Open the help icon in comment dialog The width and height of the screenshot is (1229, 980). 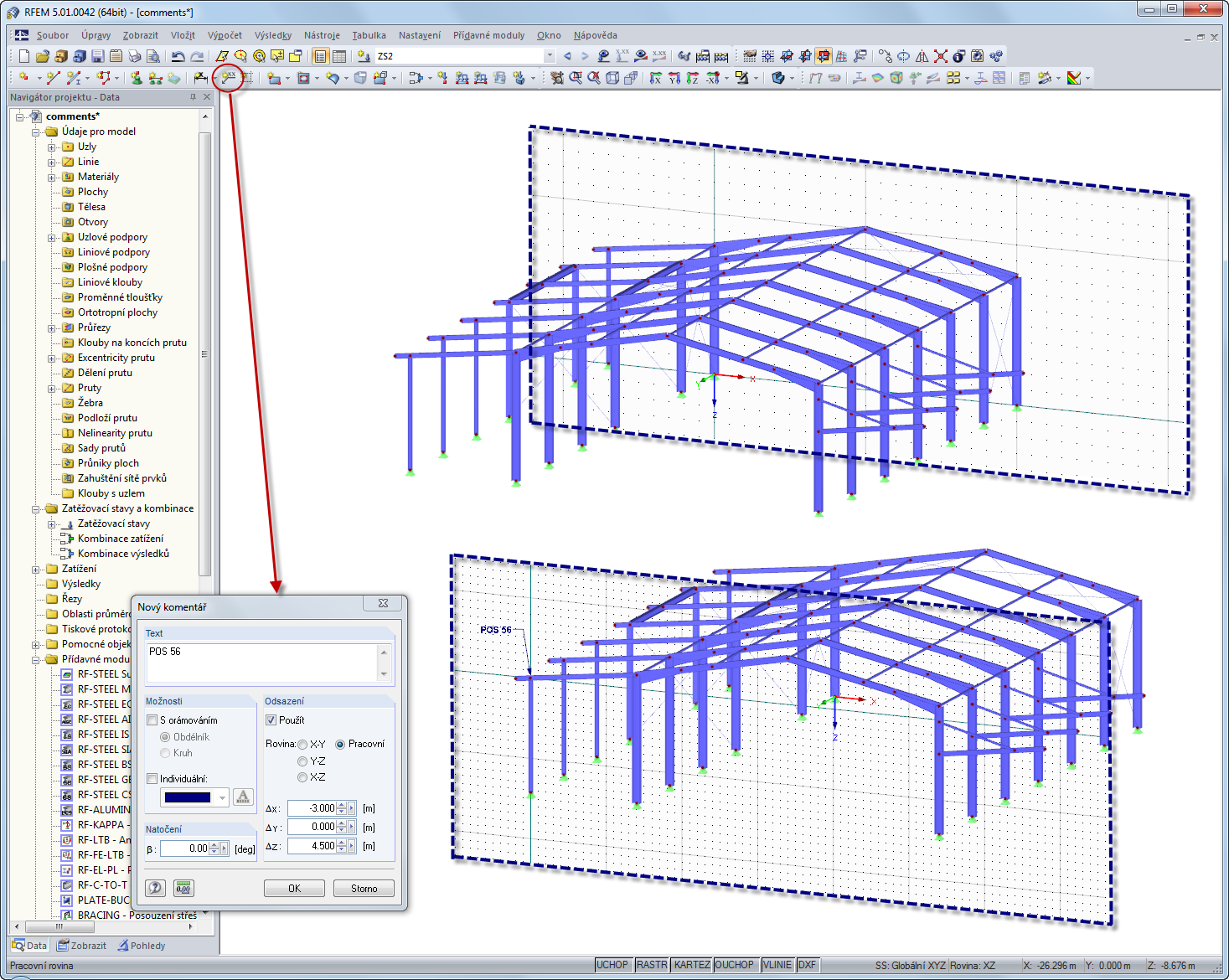(x=156, y=888)
